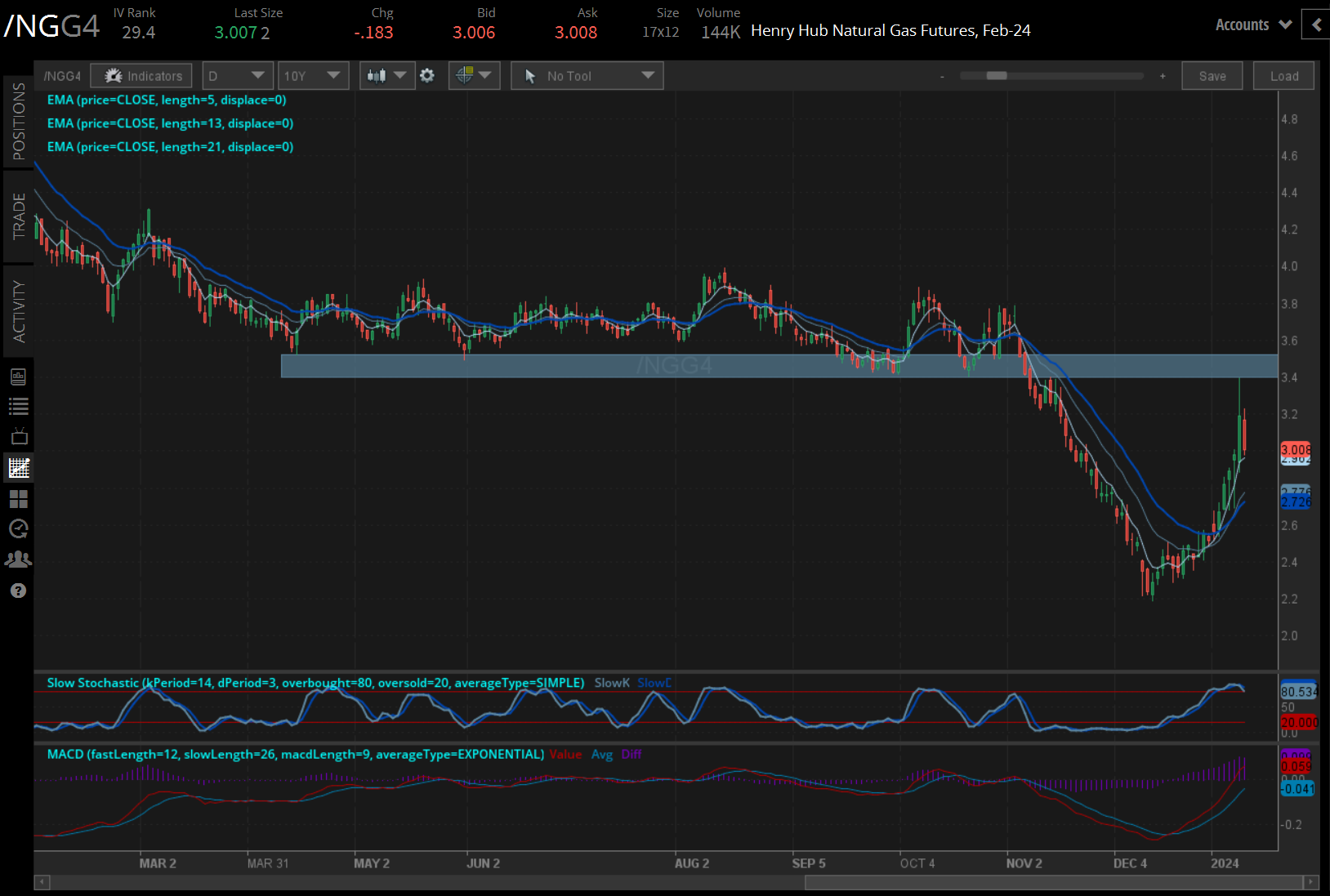
Task: Click the zoom-in plus beside the slider
Action: pyautogui.click(x=1163, y=76)
